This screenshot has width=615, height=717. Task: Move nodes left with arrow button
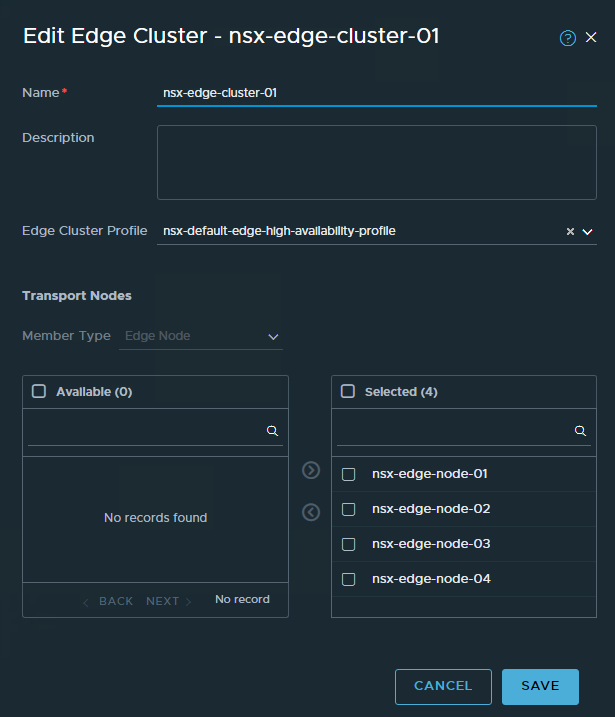(x=311, y=512)
